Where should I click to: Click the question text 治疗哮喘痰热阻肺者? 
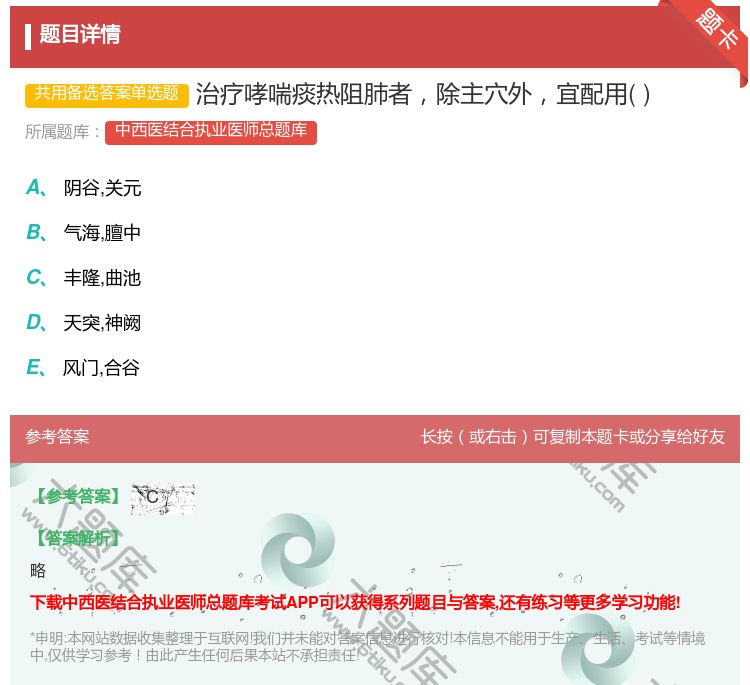(304, 94)
